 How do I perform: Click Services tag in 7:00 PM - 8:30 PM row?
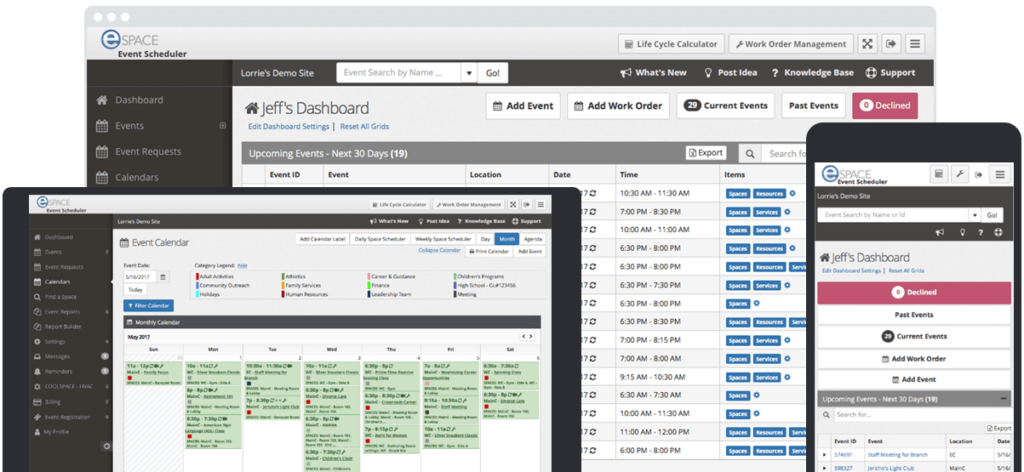coord(766,212)
